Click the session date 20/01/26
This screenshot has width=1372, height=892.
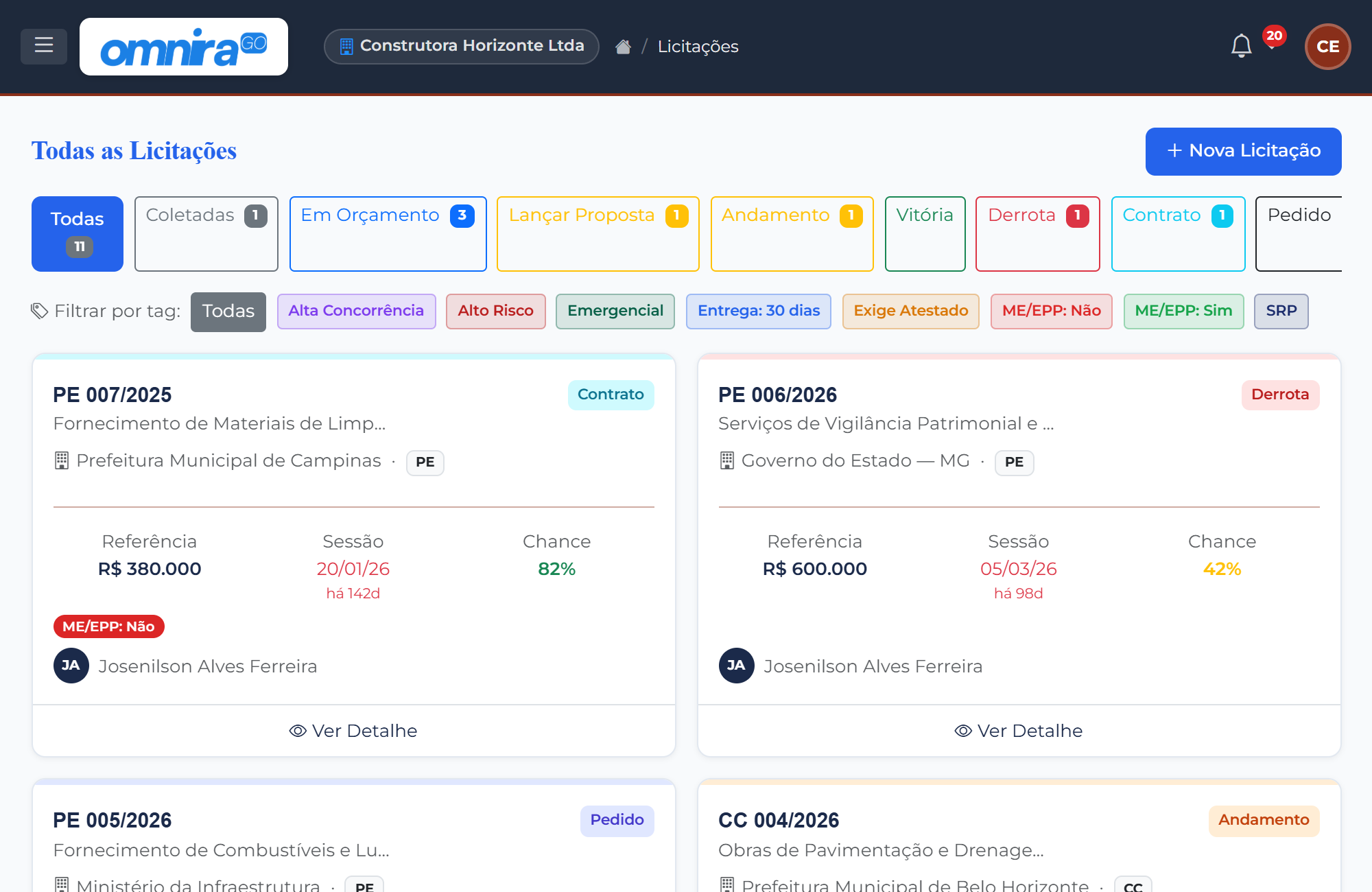[x=353, y=569]
